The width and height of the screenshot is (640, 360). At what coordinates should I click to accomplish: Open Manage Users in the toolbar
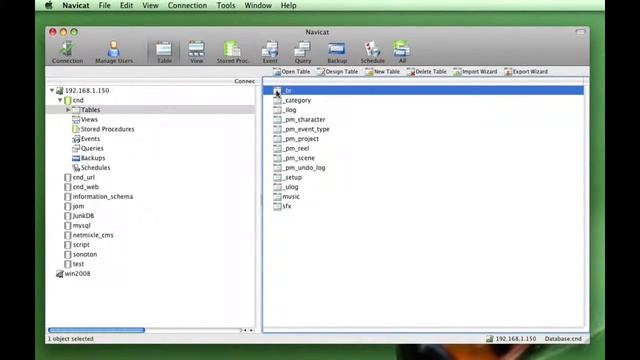click(x=114, y=52)
